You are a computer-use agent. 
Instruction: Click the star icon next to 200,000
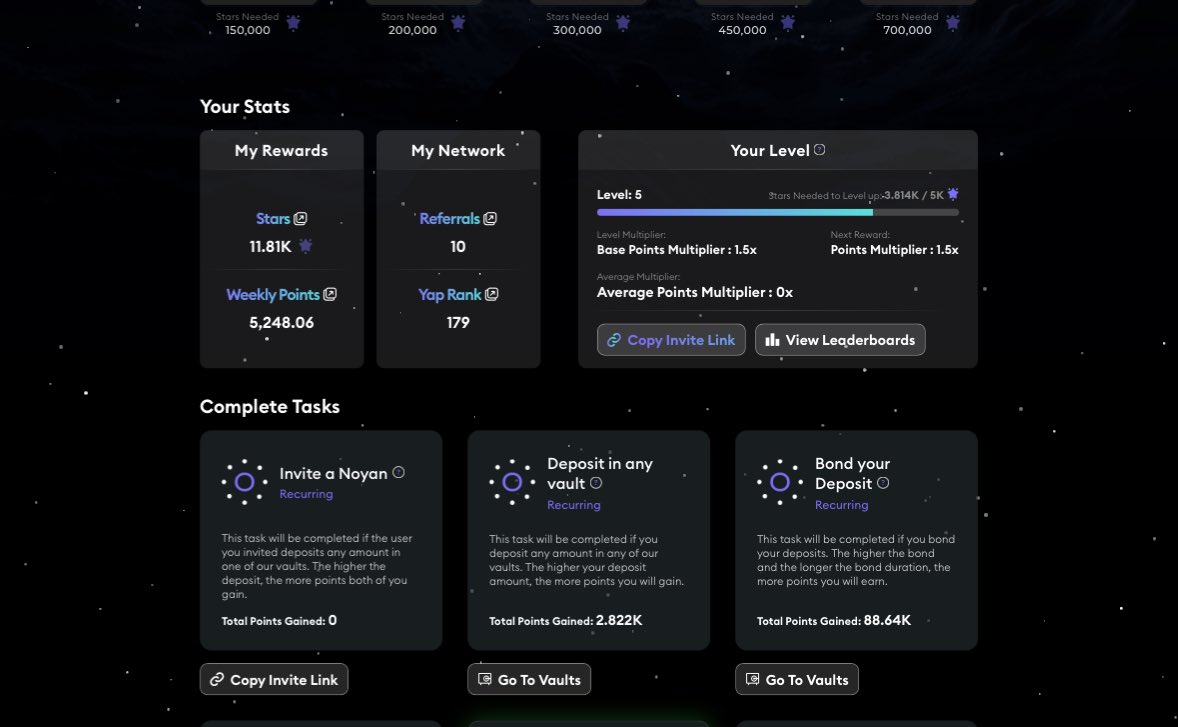tap(458, 23)
